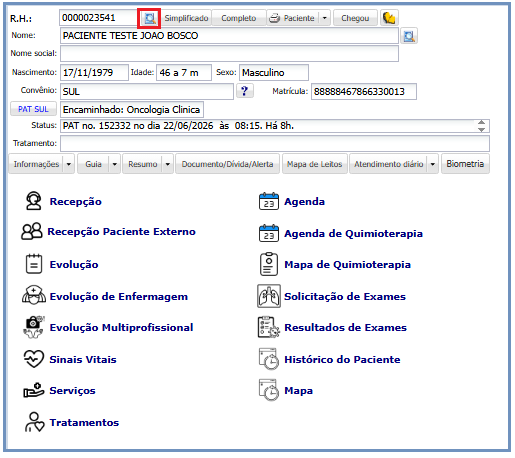Click the PAT SUL button
This screenshot has width=515, height=458.
click(33, 109)
